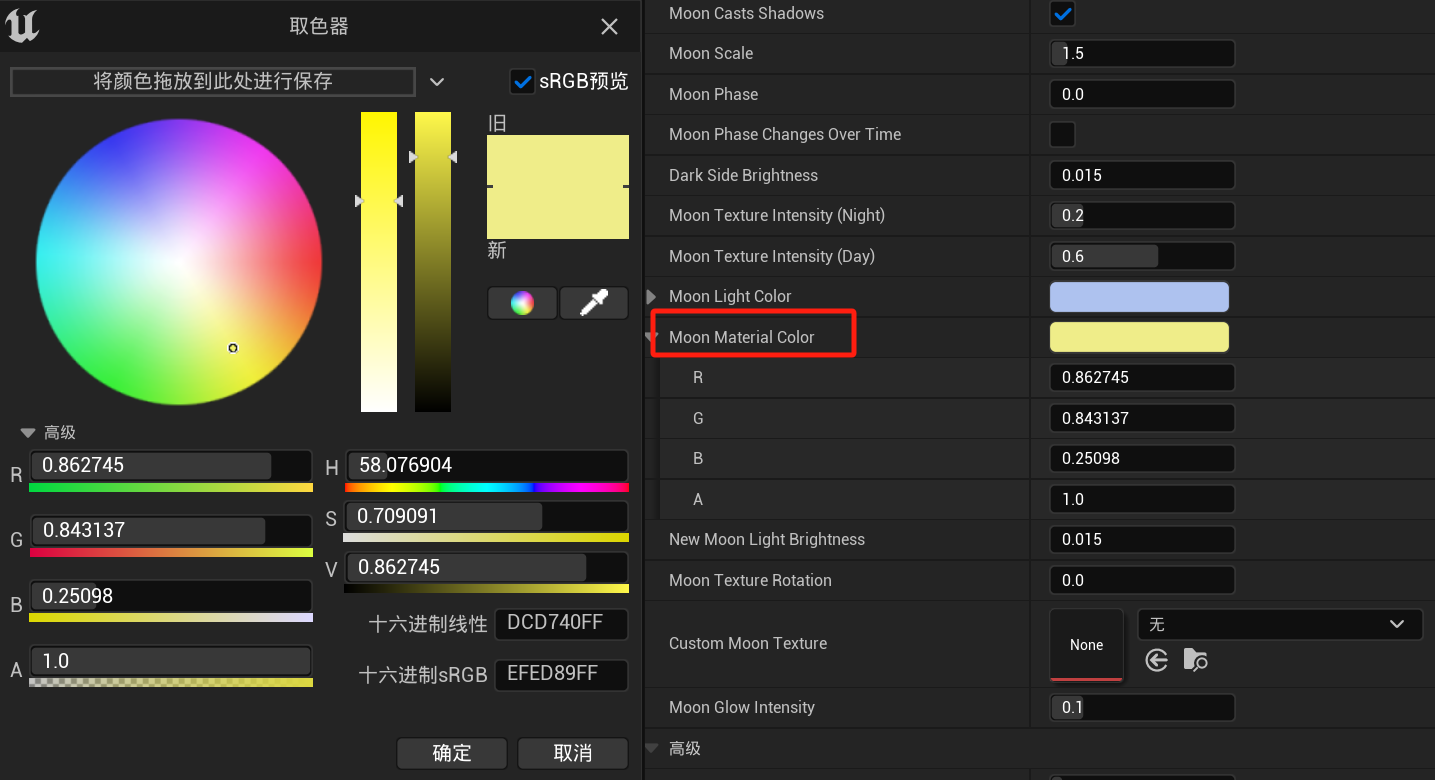Collapse Moon Material Color property

[652, 337]
